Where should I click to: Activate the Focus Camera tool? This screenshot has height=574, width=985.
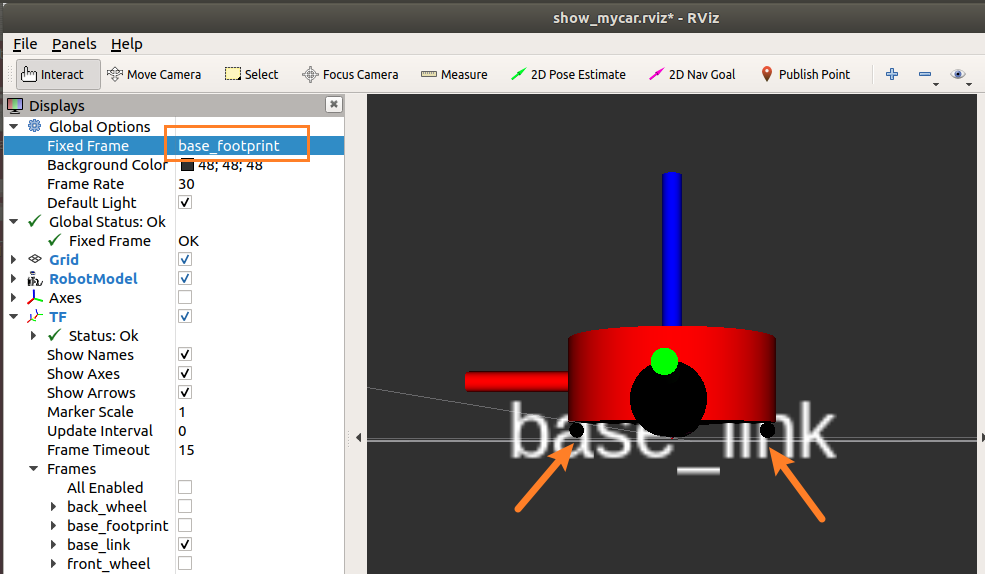click(350, 75)
